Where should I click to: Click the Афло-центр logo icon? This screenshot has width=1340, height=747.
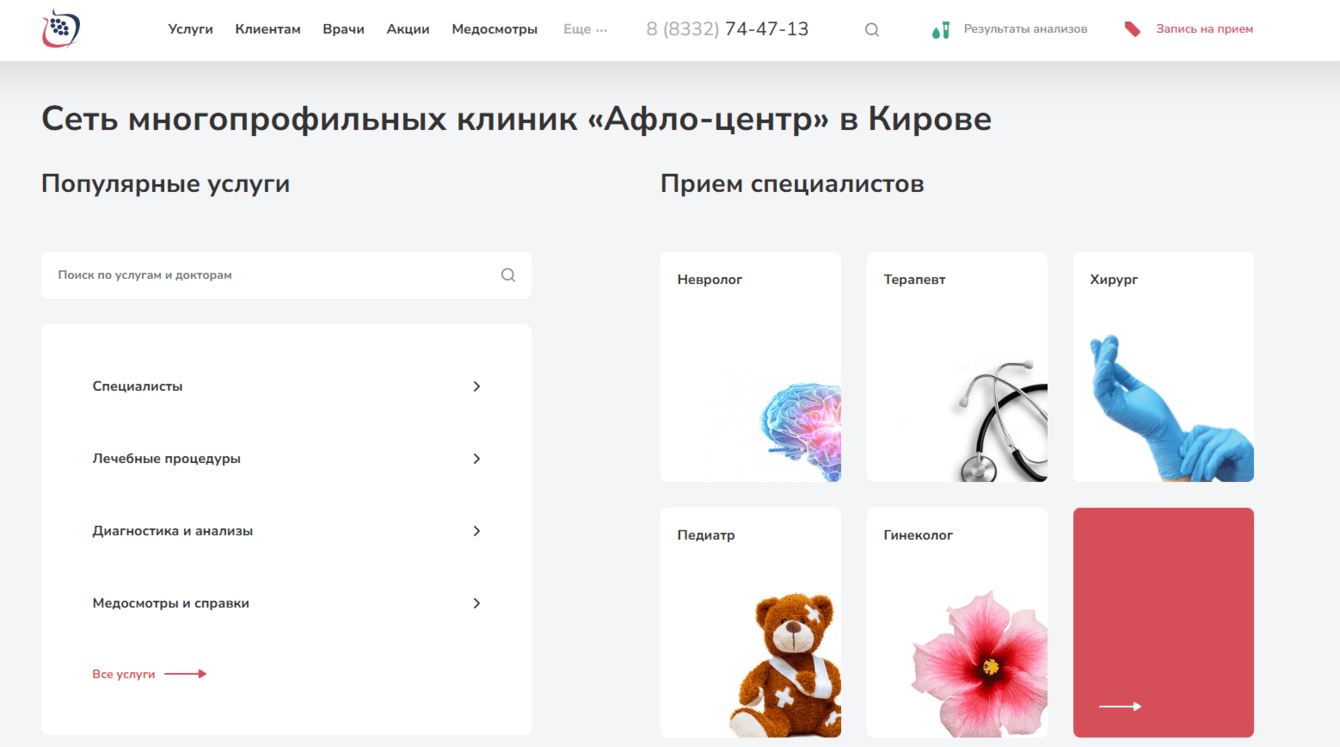click(x=61, y=29)
